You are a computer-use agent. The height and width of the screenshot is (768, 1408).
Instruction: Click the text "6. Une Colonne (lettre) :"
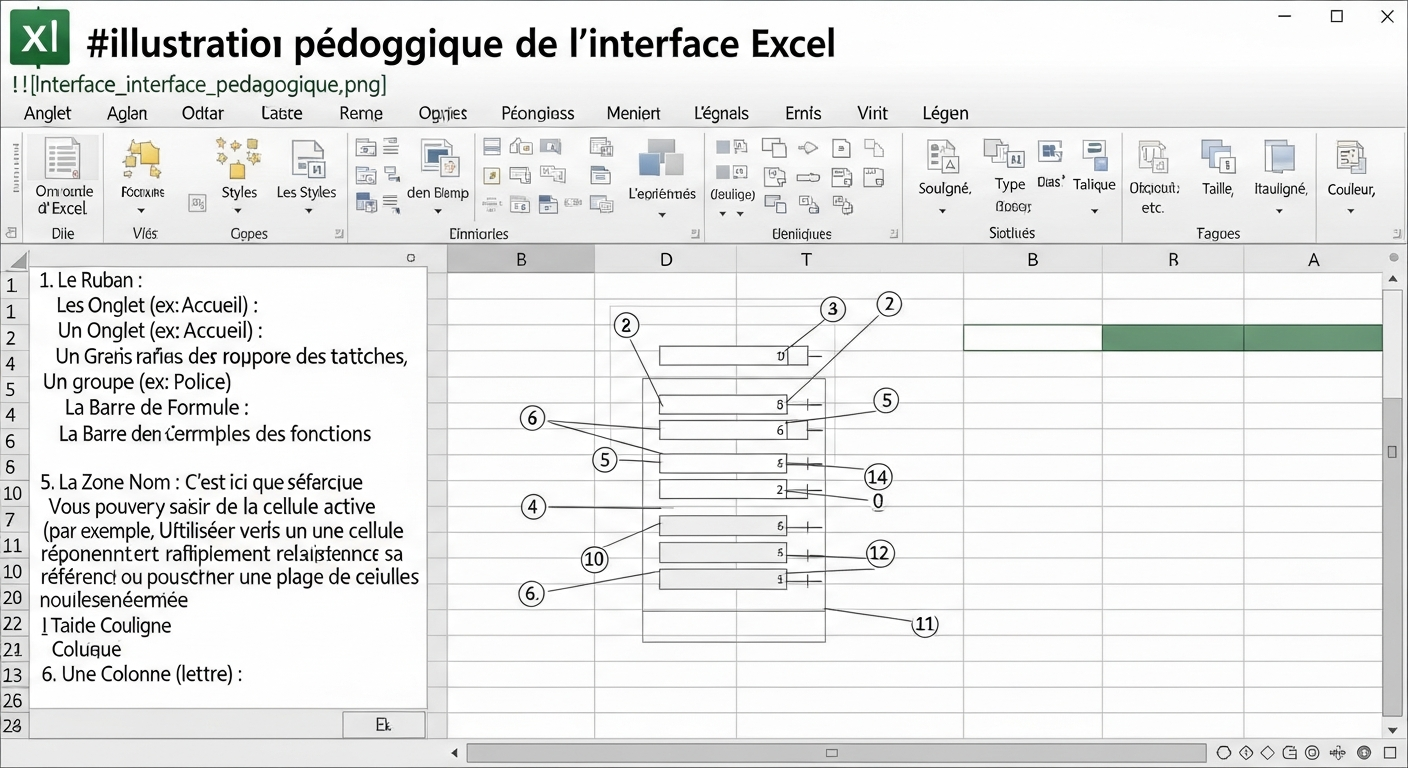point(142,674)
